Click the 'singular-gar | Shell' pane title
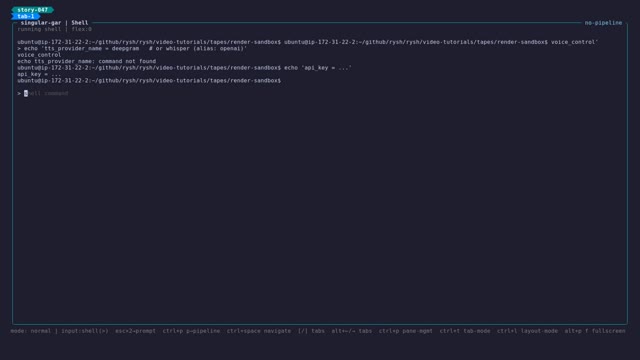Viewport: 640px width, 360px height. tap(54, 23)
